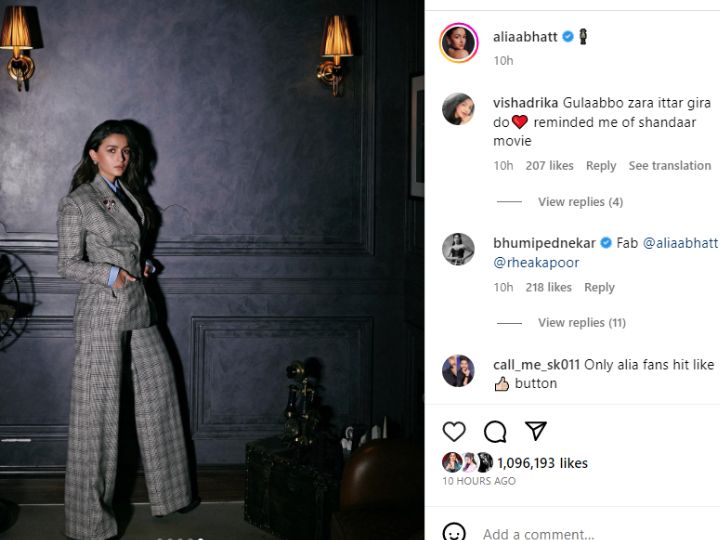Open aliaabhatt profile picture story ring
Screen dimensions: 720x540
(459, 43)
